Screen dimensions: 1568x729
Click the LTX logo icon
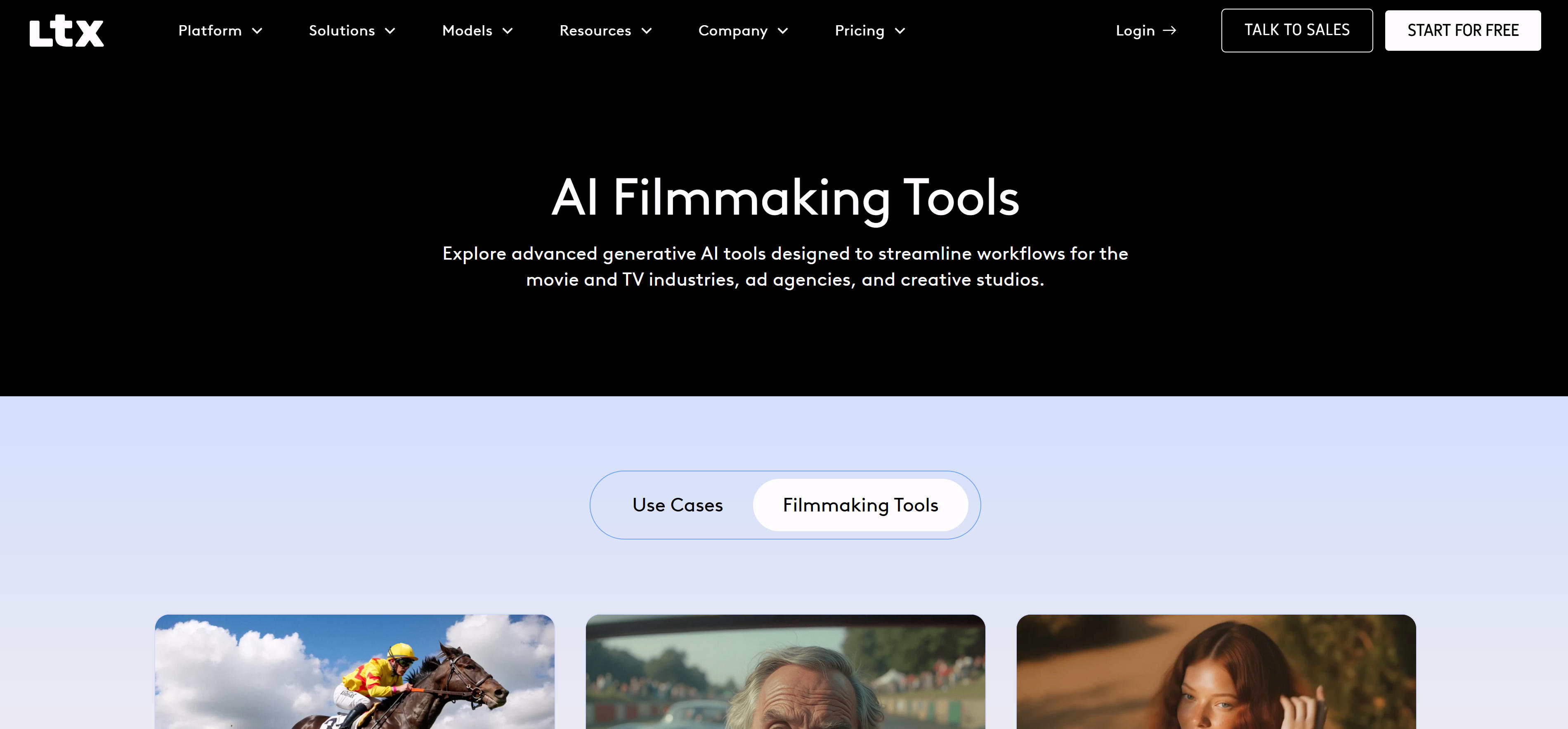point(66,31)
